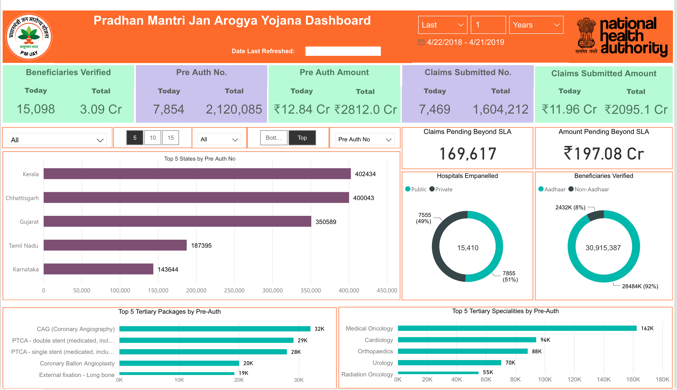This screenshot has width=677, height=390.
Task: Open the wide All state filter dropdown
Action: pyautogui.click(x=57, y=140)
